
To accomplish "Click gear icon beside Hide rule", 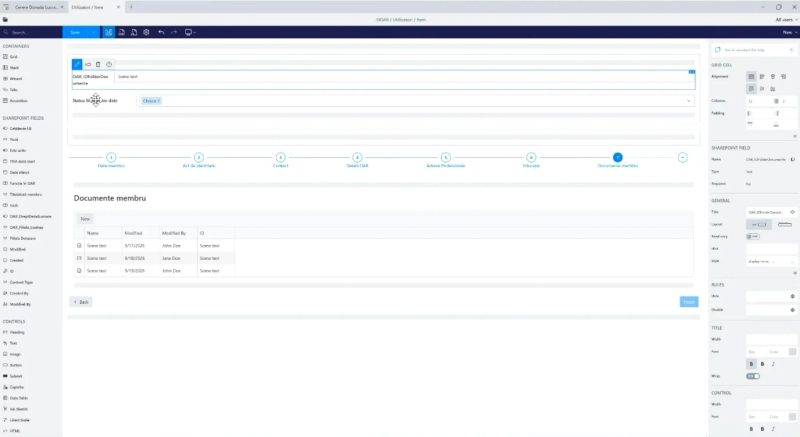I will point(792,296).
